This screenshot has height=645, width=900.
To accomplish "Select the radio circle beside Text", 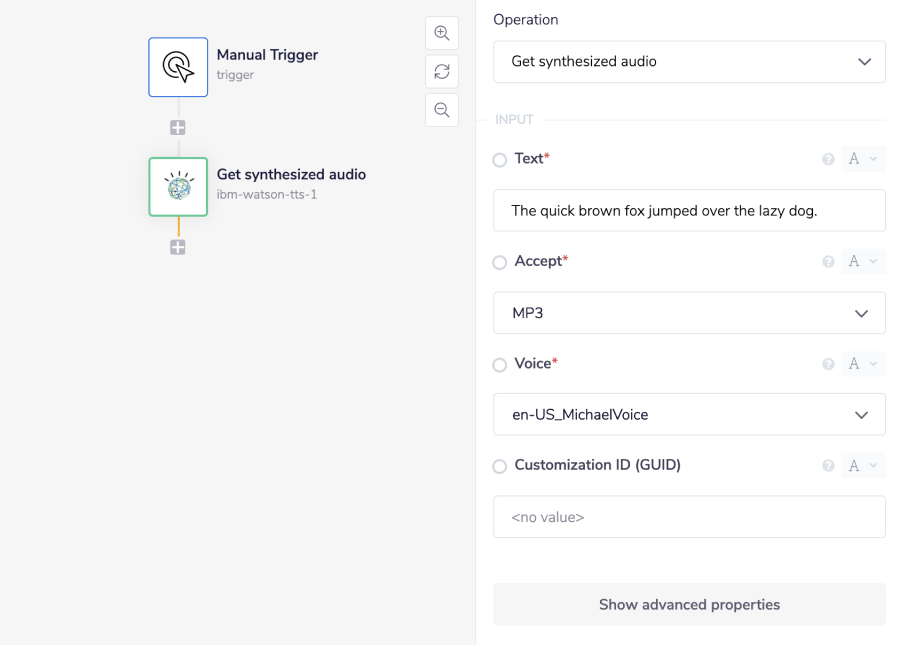I will [x=499, y=159].
